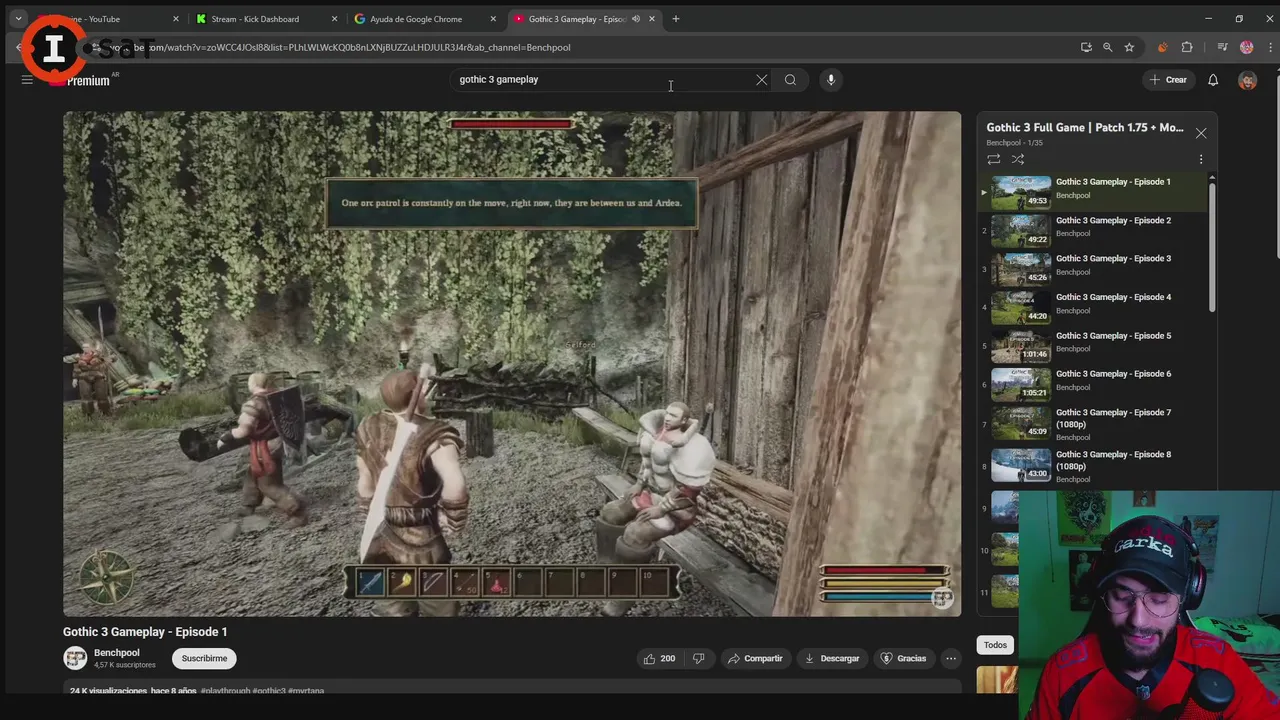1280x720 pixels.
Task: Click the video player area
Action: coord(512,364)
